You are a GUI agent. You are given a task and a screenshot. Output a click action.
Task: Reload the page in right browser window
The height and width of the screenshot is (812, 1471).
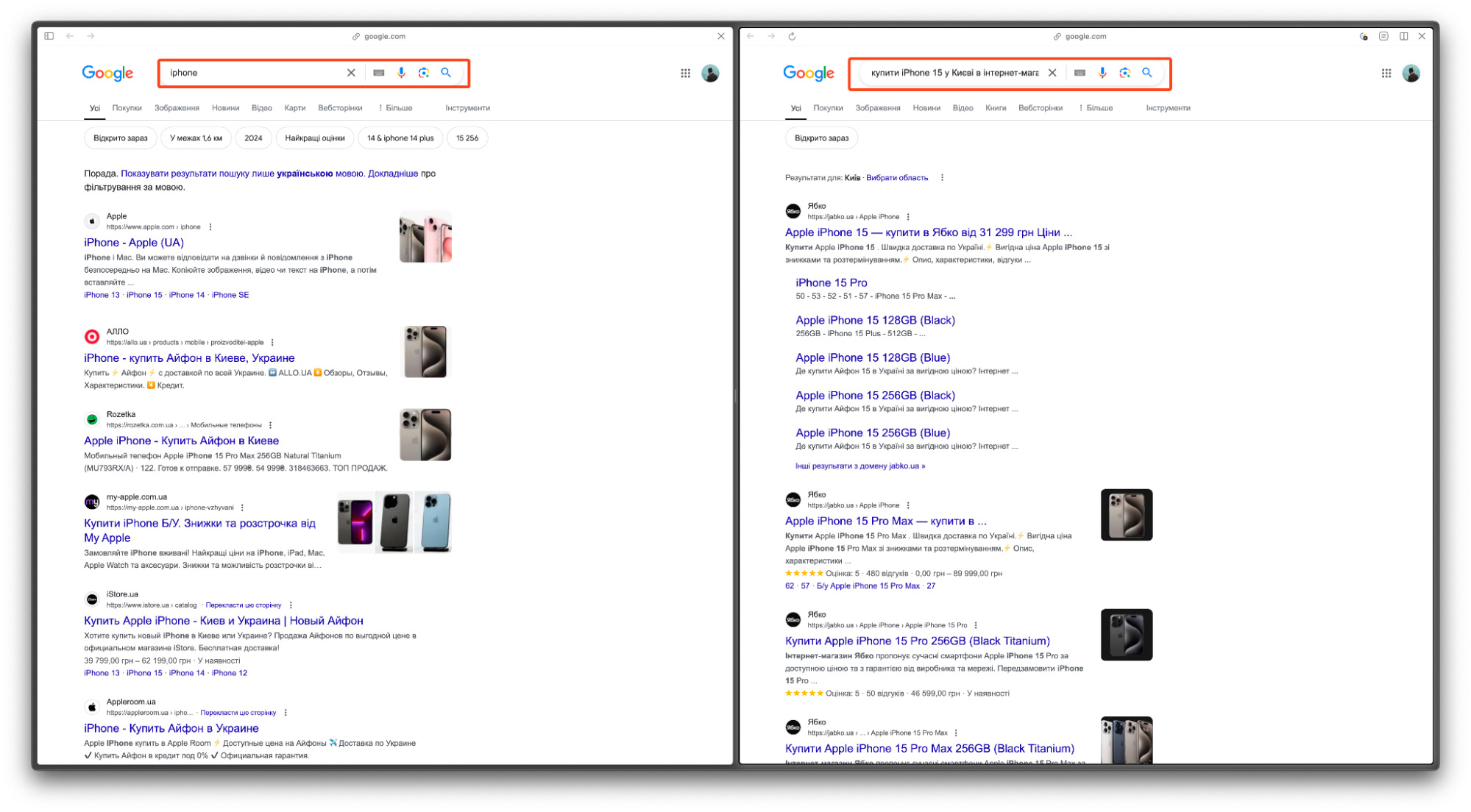[792, 36]
